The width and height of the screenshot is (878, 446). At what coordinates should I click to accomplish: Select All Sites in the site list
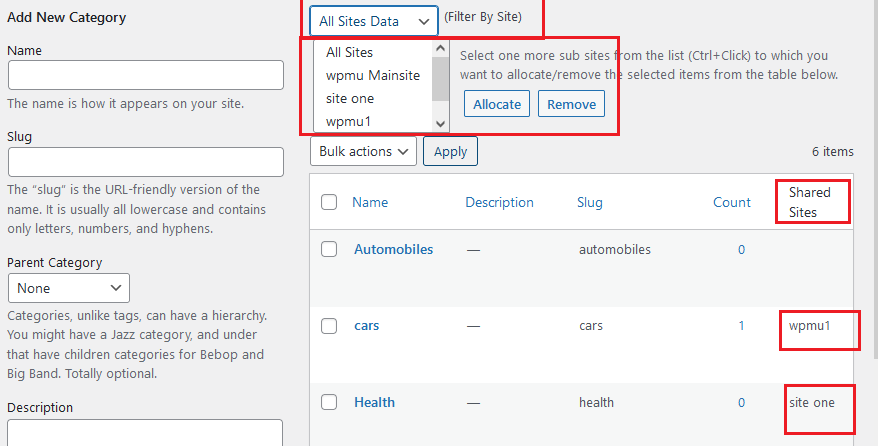(x=349, y=52)
